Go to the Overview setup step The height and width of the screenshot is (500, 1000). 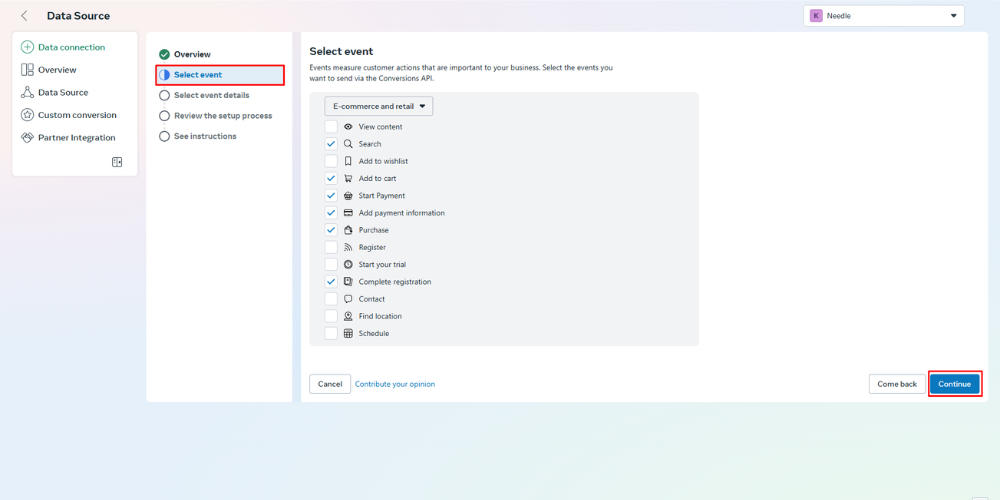point(192,55)
